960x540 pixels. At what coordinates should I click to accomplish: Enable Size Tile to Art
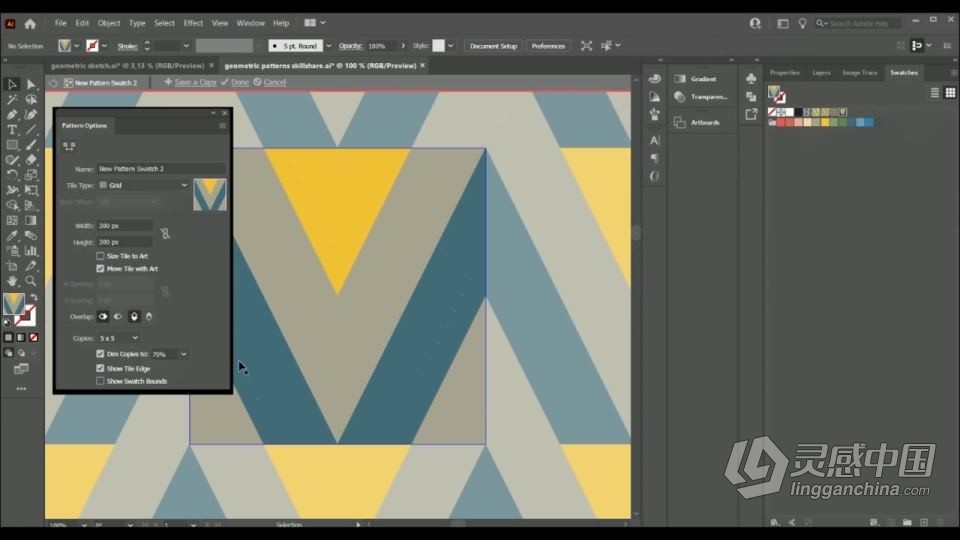pos(100,256)
